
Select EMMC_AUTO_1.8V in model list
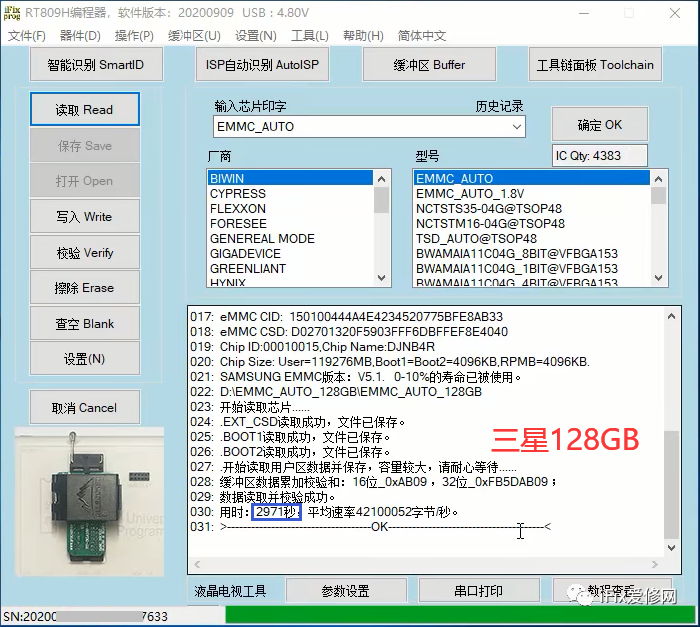tap(531, 193)
